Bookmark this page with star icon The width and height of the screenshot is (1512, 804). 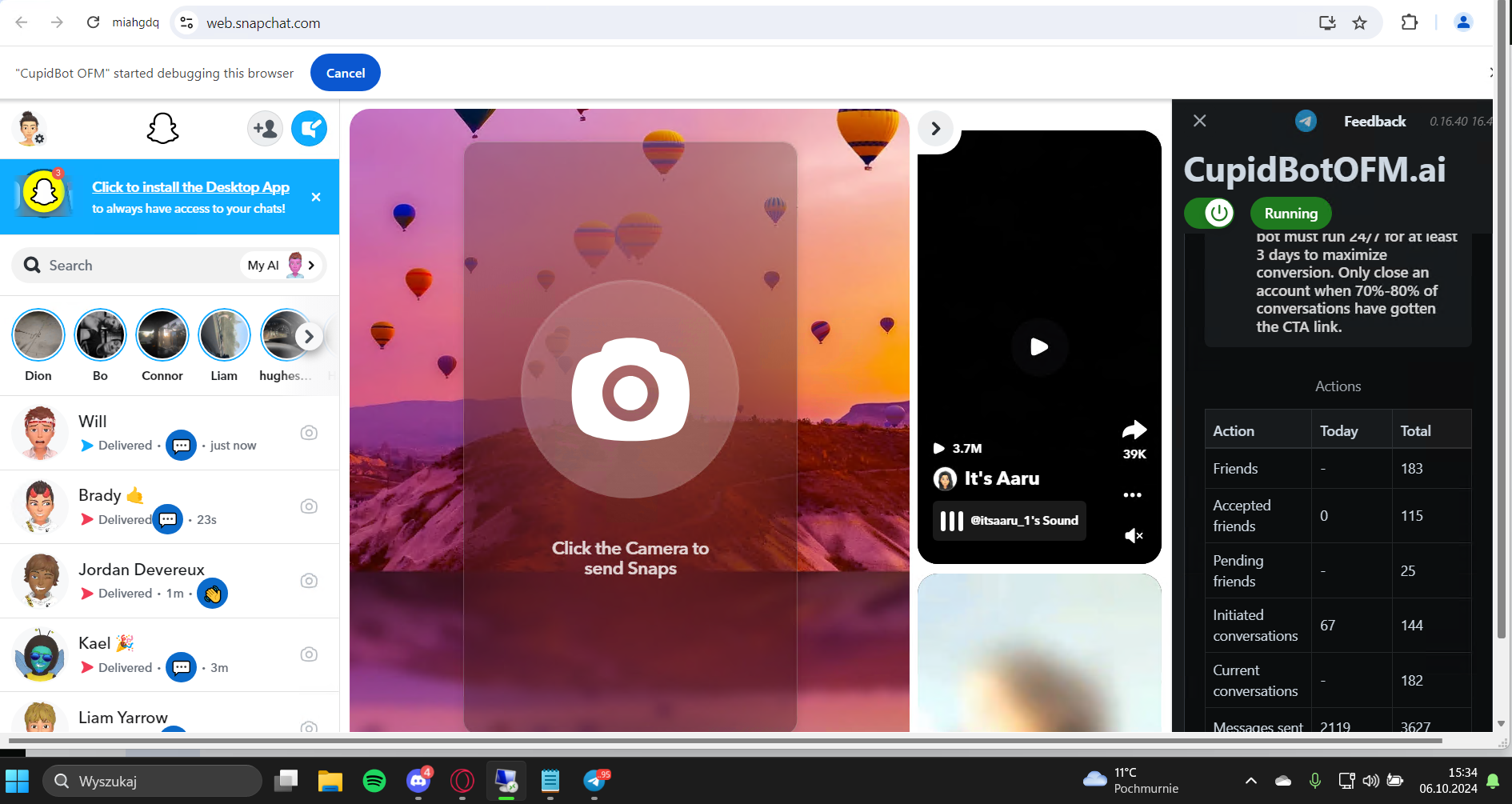(1359, 22)
